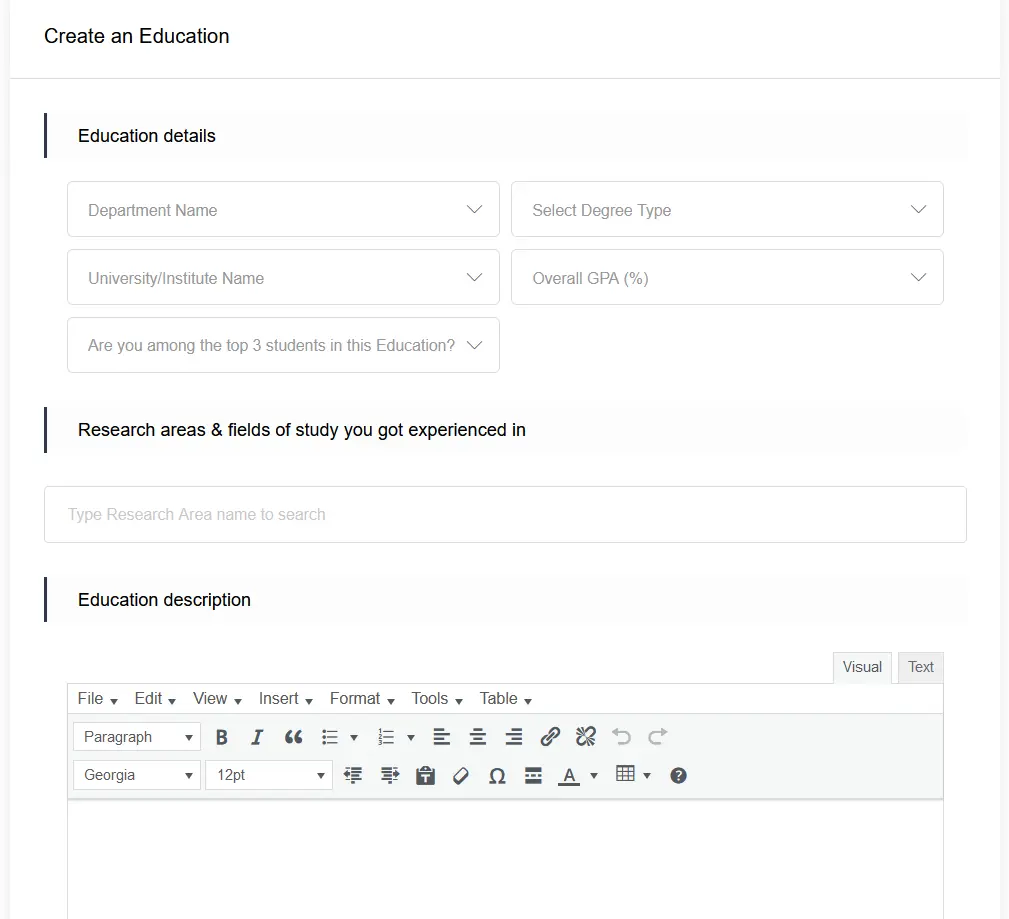Open the Format menu

point(362,699)
